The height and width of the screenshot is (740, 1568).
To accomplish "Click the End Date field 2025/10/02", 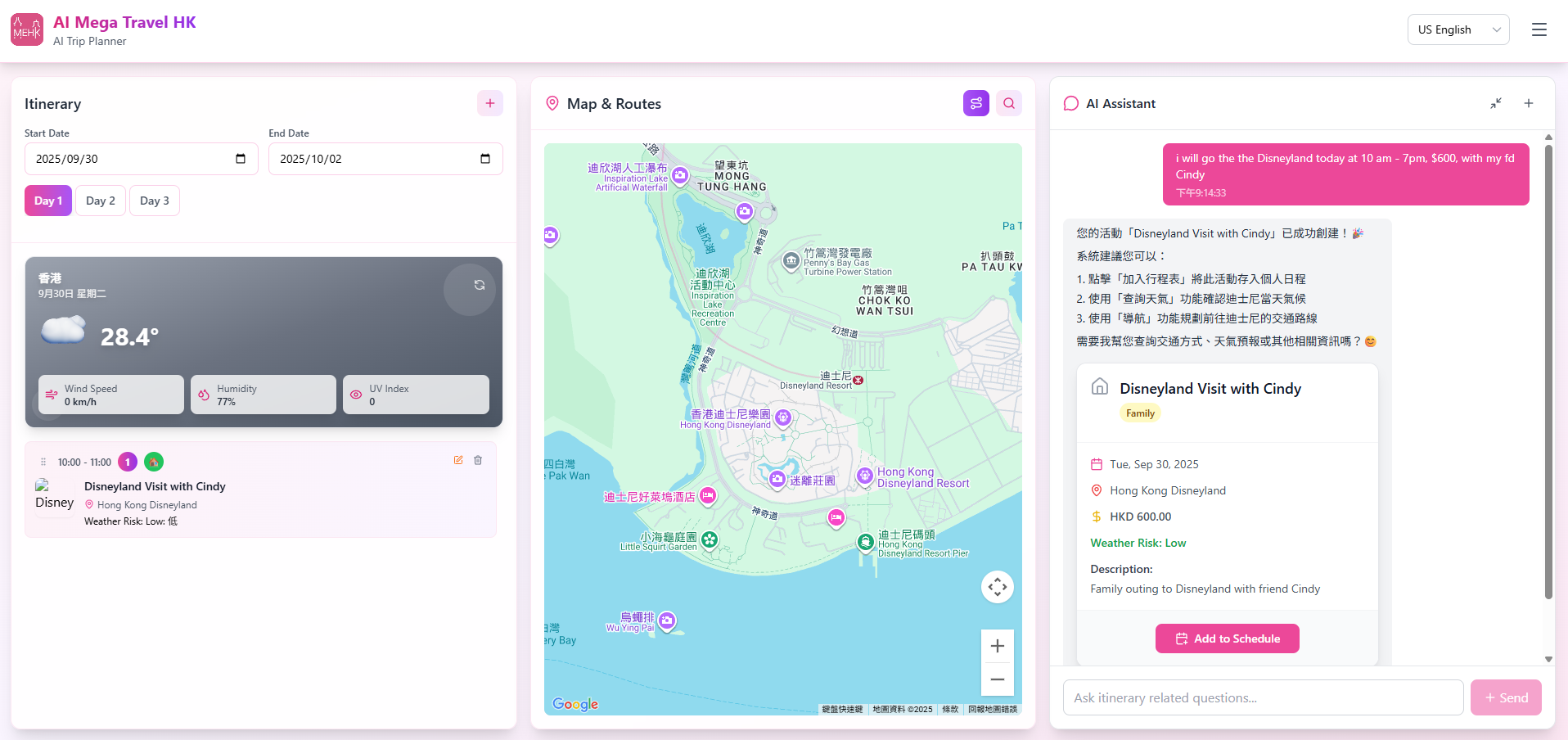I will [385, 159].
